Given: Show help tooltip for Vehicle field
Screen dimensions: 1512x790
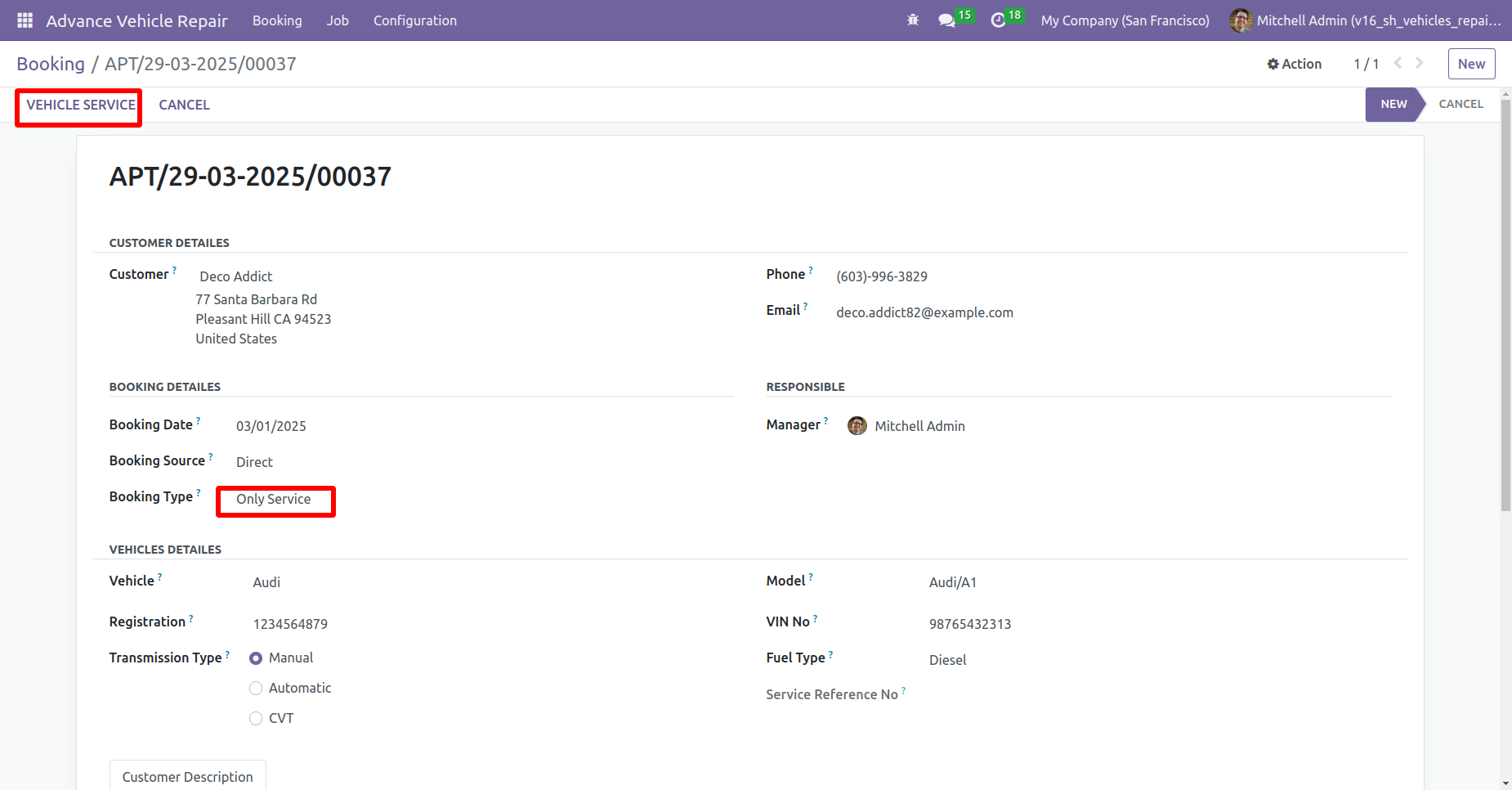Looking at the screenshot, I should pos(159,577).
